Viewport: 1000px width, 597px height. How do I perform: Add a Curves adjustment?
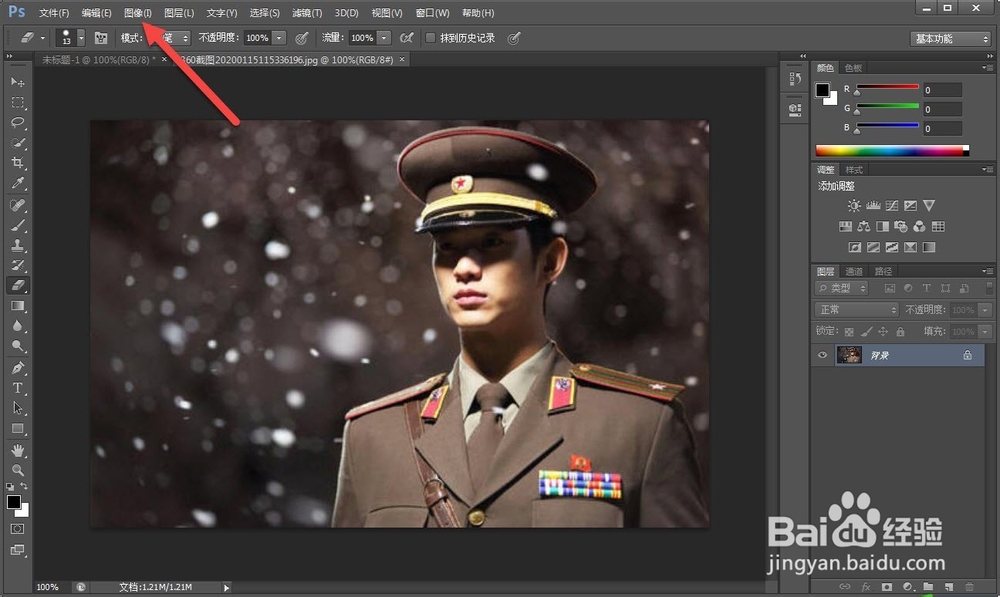tap(892, 205)
